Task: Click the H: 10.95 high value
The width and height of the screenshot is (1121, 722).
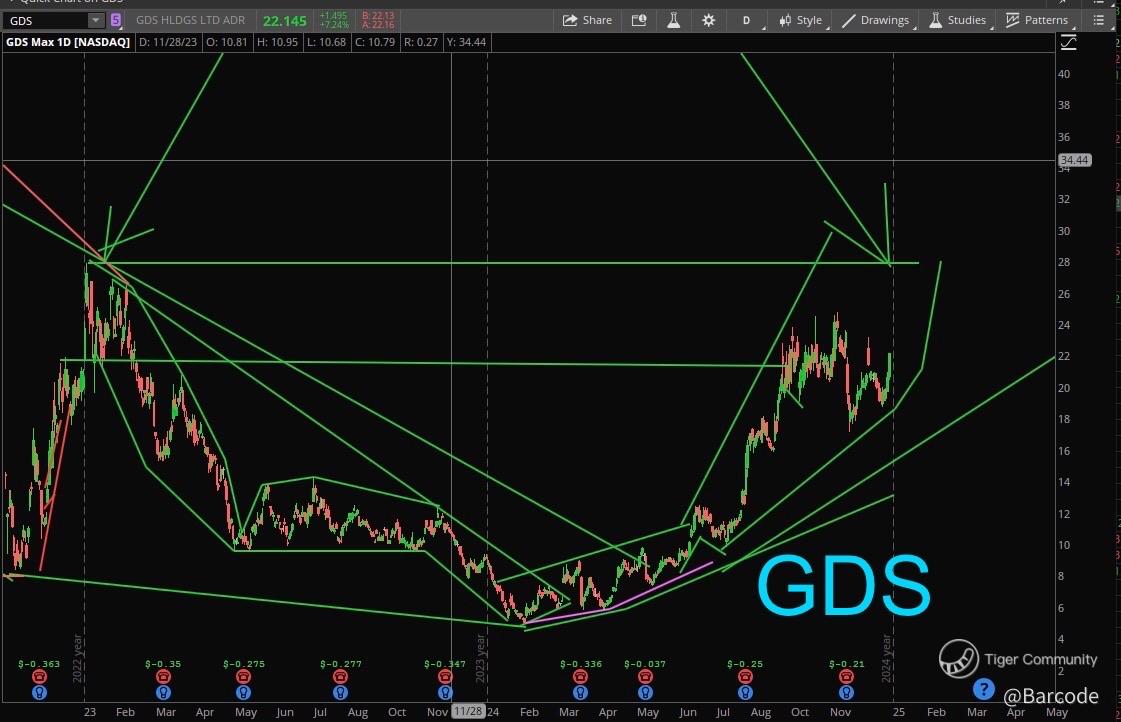Action: [277, 42]
